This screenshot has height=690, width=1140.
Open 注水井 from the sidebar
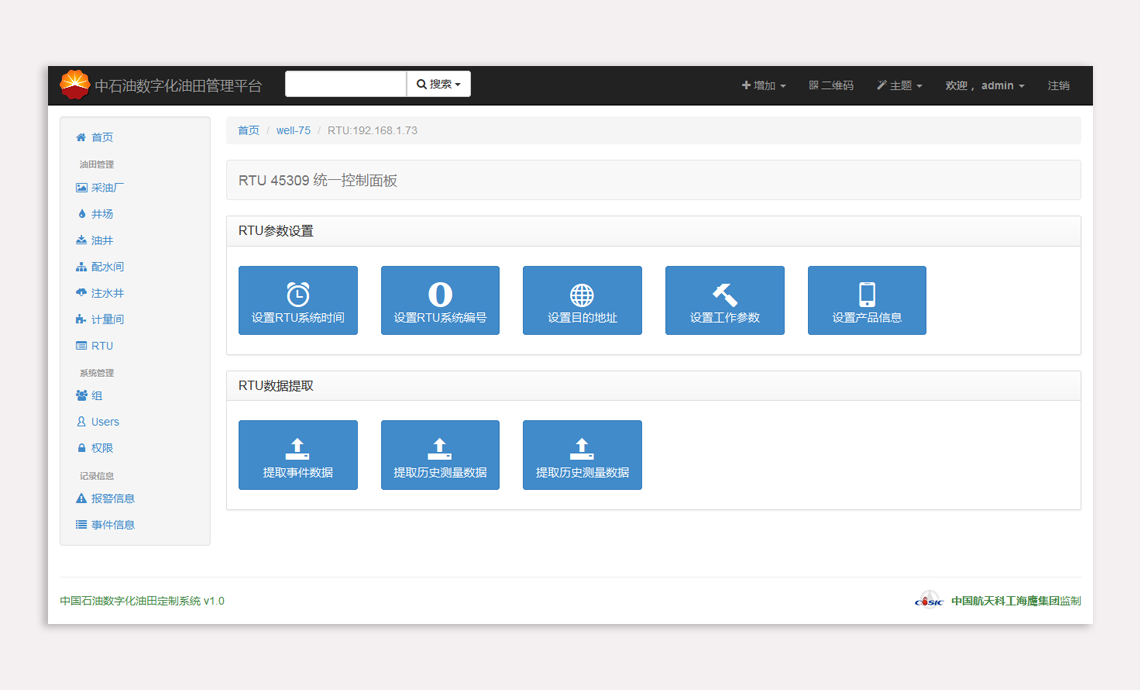tap(107, 293)
